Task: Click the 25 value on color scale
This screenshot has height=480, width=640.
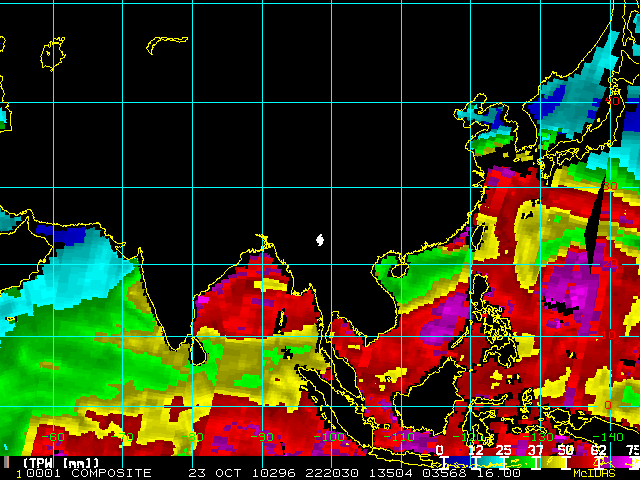Action: click(503, 451)
